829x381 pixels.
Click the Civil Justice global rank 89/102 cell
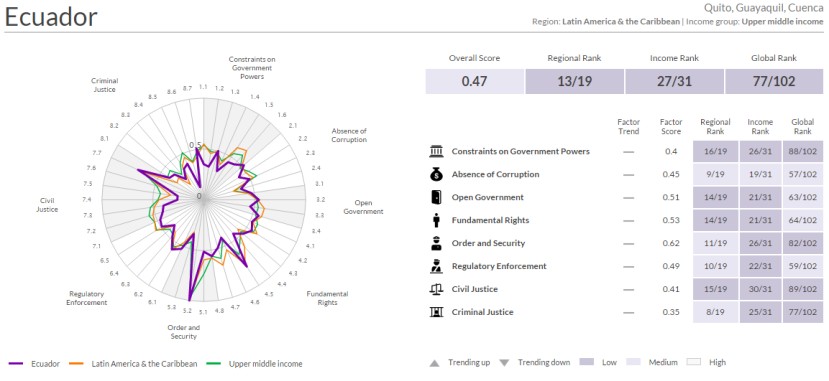click(803, 289)
